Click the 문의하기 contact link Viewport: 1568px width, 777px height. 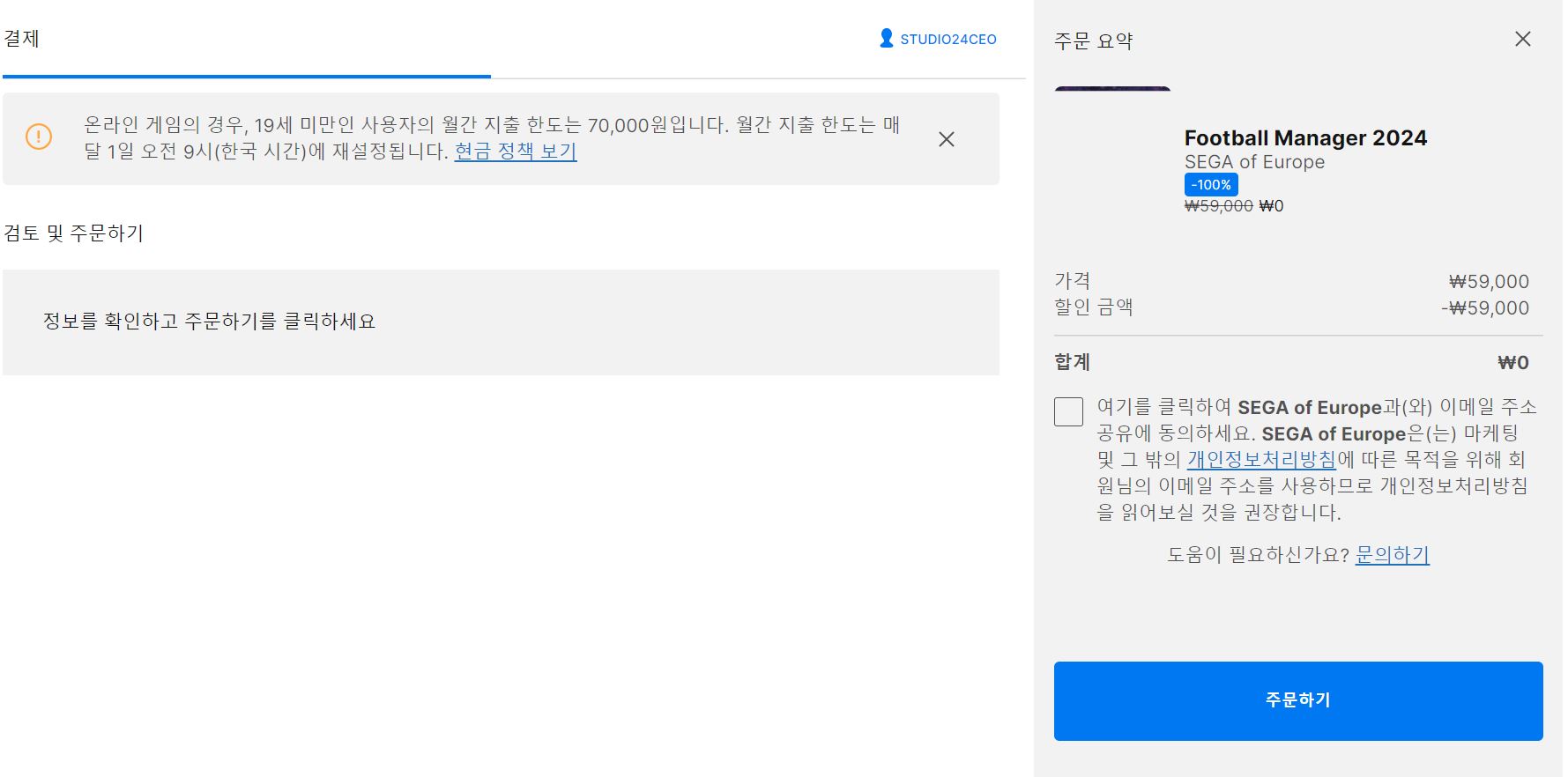click(x=1392, y=555)
